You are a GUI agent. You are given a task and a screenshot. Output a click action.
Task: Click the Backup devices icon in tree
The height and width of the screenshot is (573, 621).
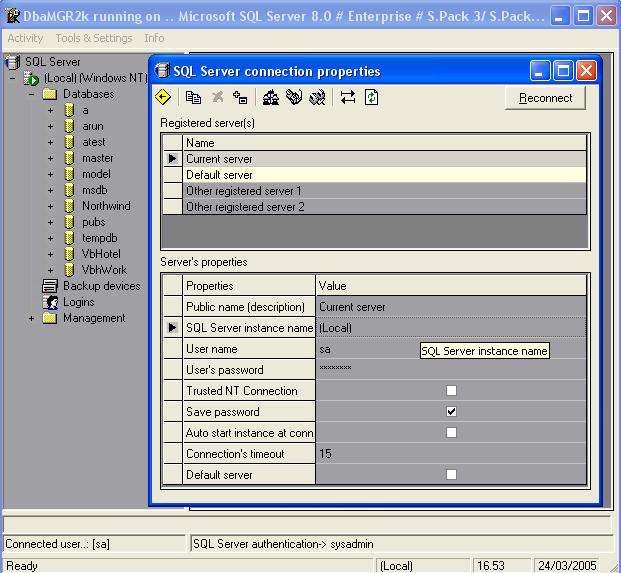(x=50, y=286)
